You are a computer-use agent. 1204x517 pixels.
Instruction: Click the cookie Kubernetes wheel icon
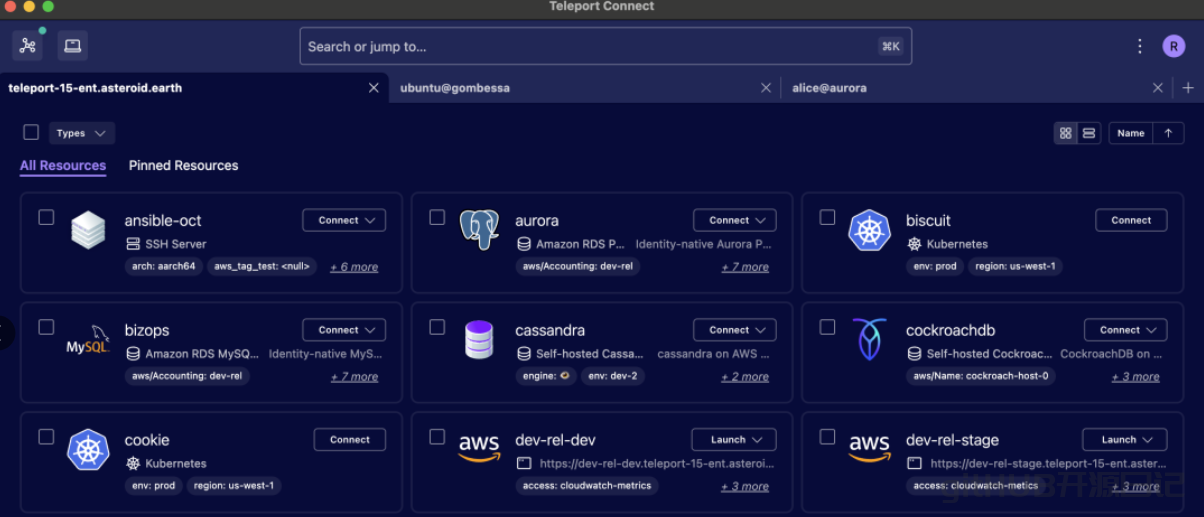coord(88,450)
